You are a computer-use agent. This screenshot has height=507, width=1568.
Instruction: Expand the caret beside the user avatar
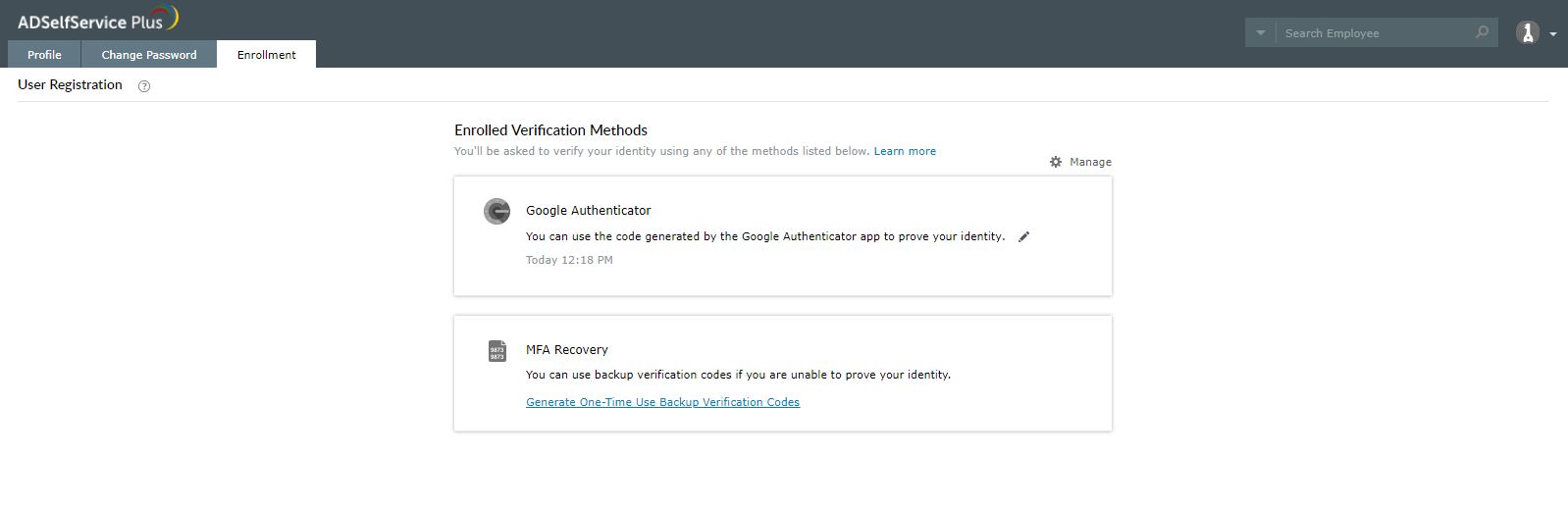click(x=1553, y=34)
